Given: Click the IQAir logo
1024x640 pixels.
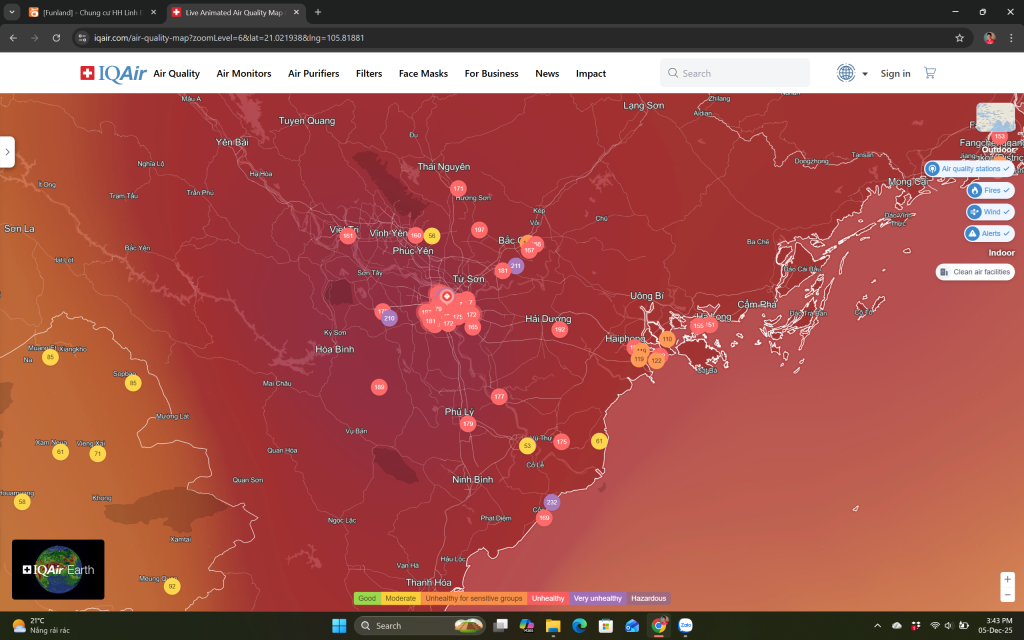Looking at the screenshot, I should (108, 72).
